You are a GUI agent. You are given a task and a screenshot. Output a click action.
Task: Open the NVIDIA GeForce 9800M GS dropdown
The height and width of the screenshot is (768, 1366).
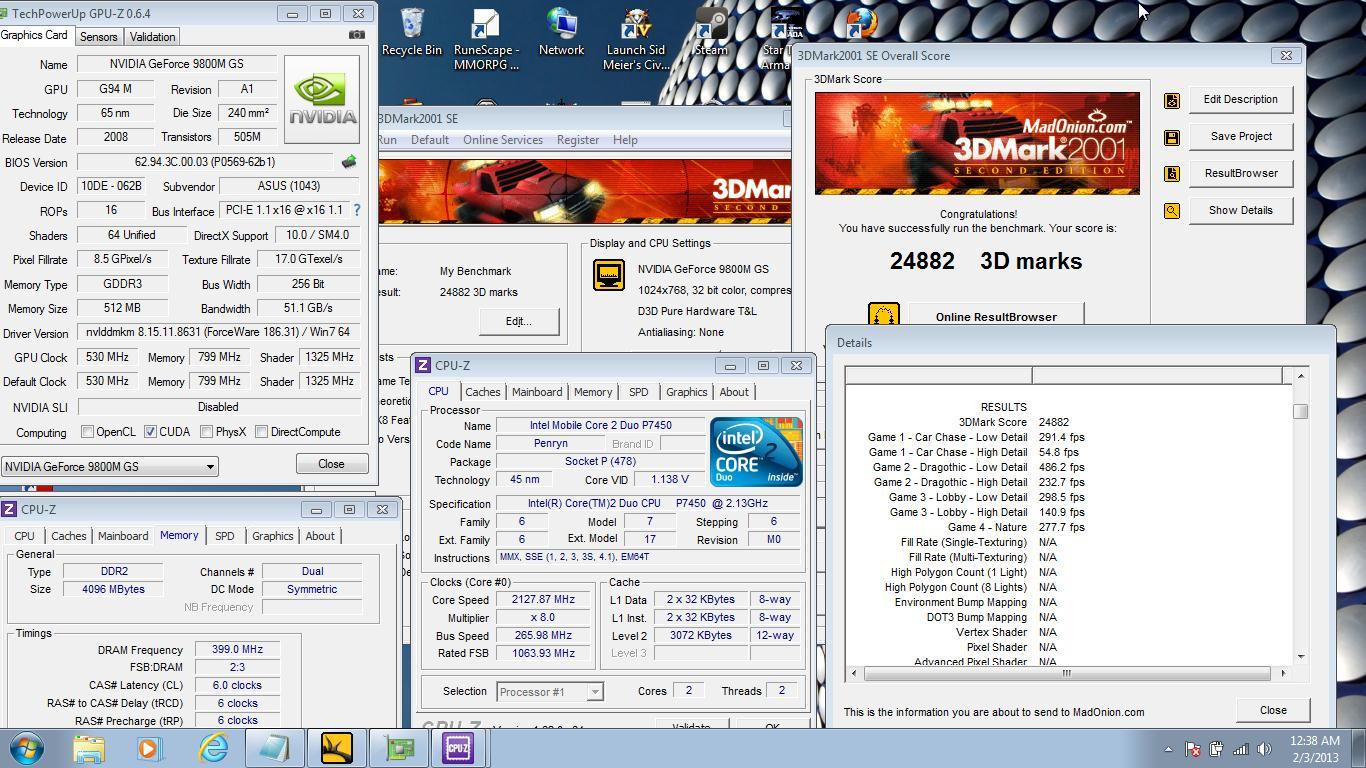coord(109,466)
